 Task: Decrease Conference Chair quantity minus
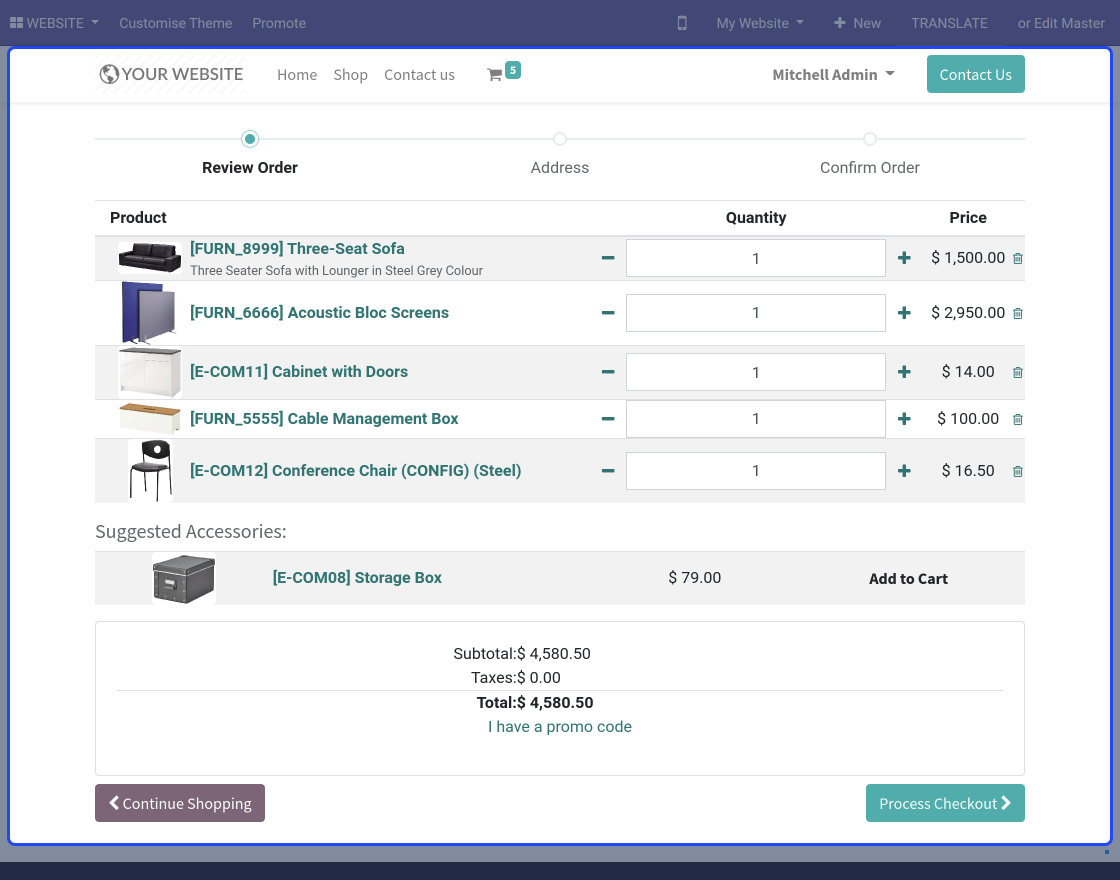coord(608,471)
